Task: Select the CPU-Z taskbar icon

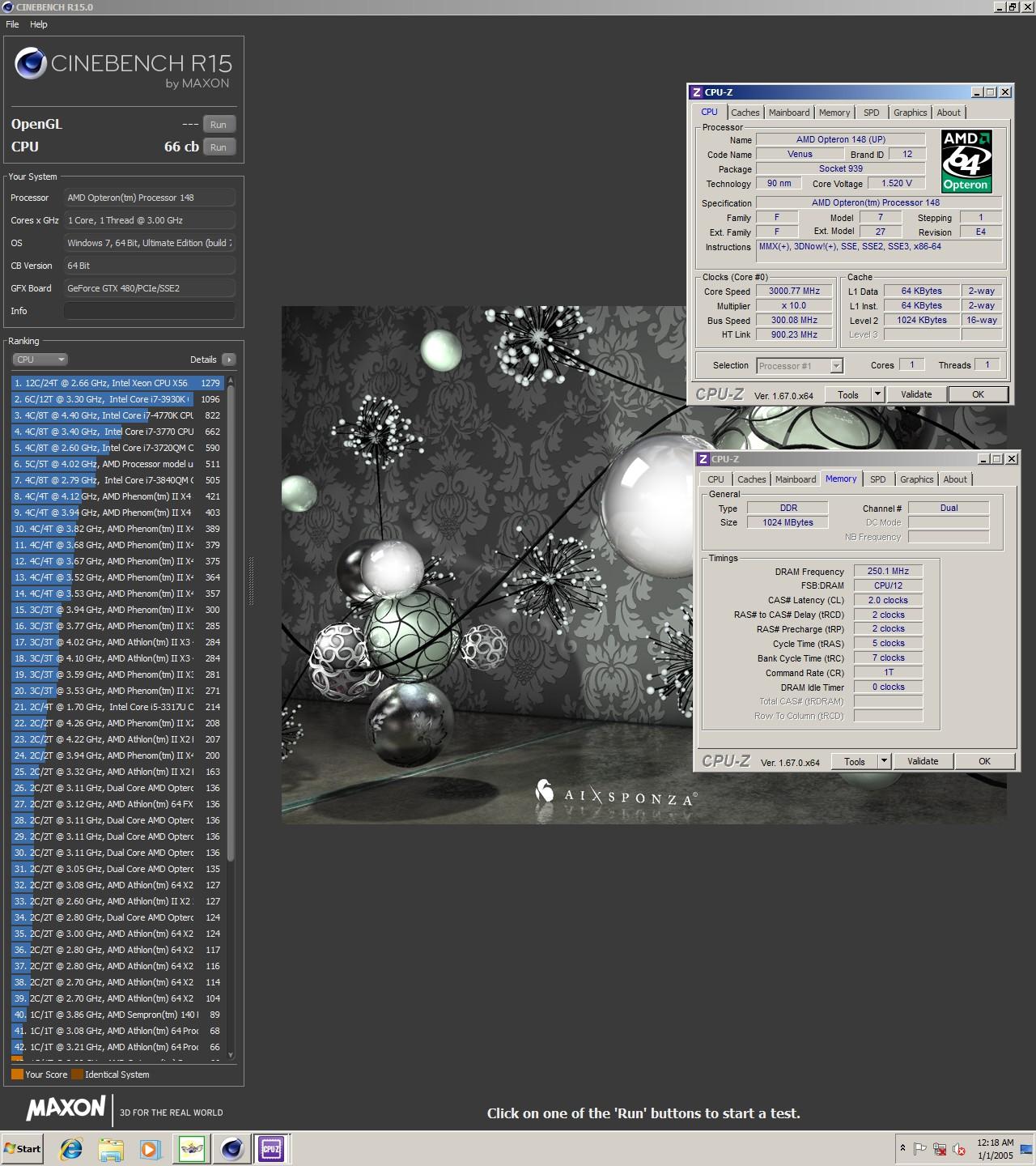Action: 271,1148
